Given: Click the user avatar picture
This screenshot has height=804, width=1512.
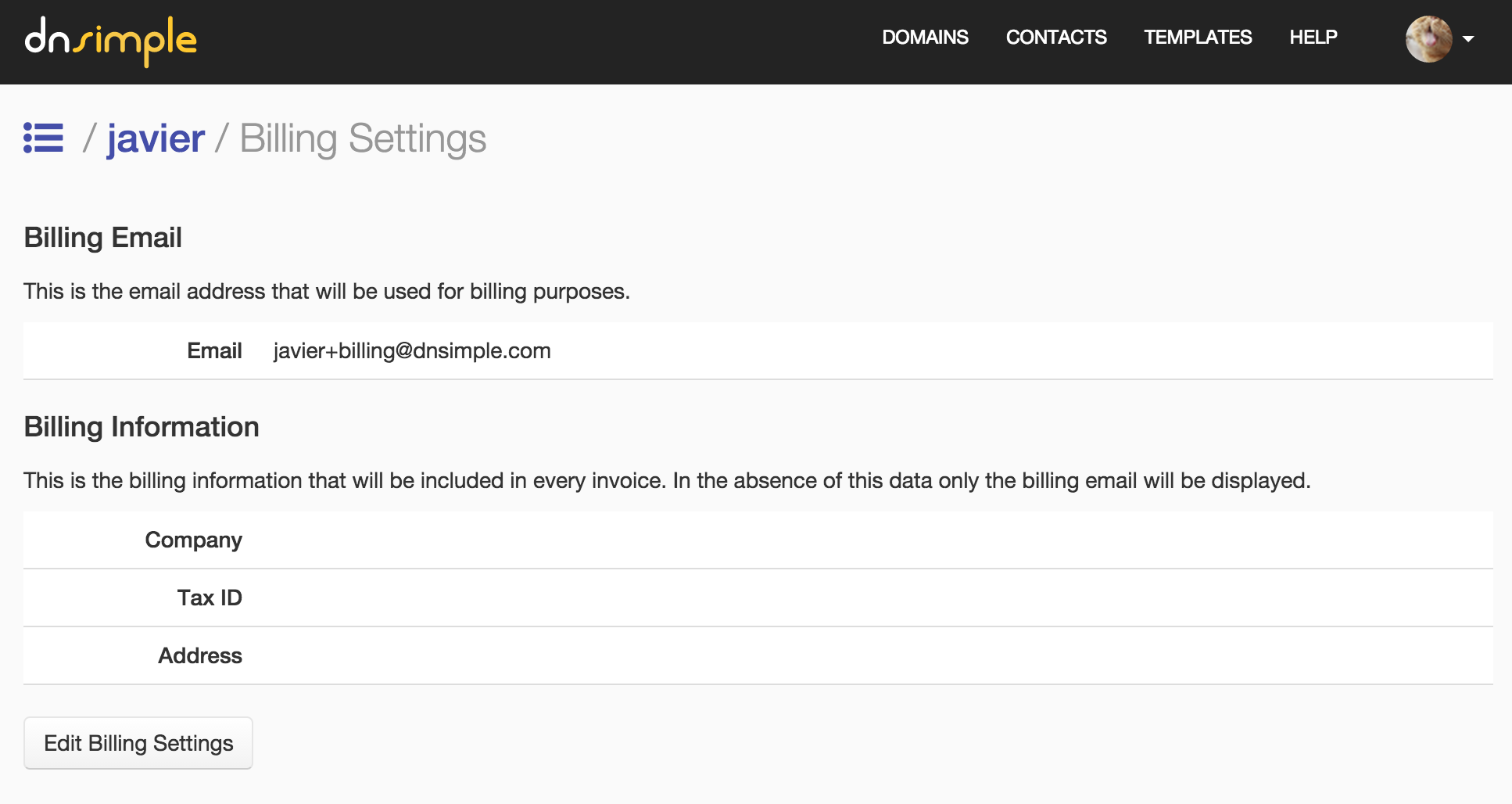Looking at the screenshot, I should pos(1428,38).
